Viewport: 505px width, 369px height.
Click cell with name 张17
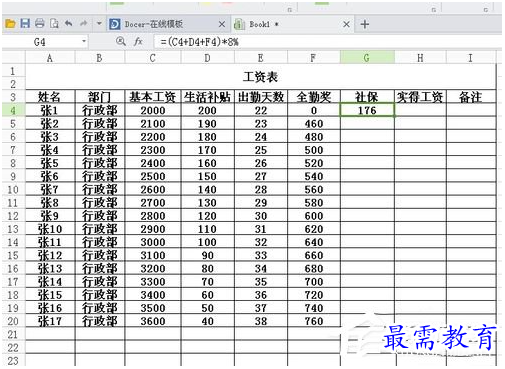[x=50, y=321]
